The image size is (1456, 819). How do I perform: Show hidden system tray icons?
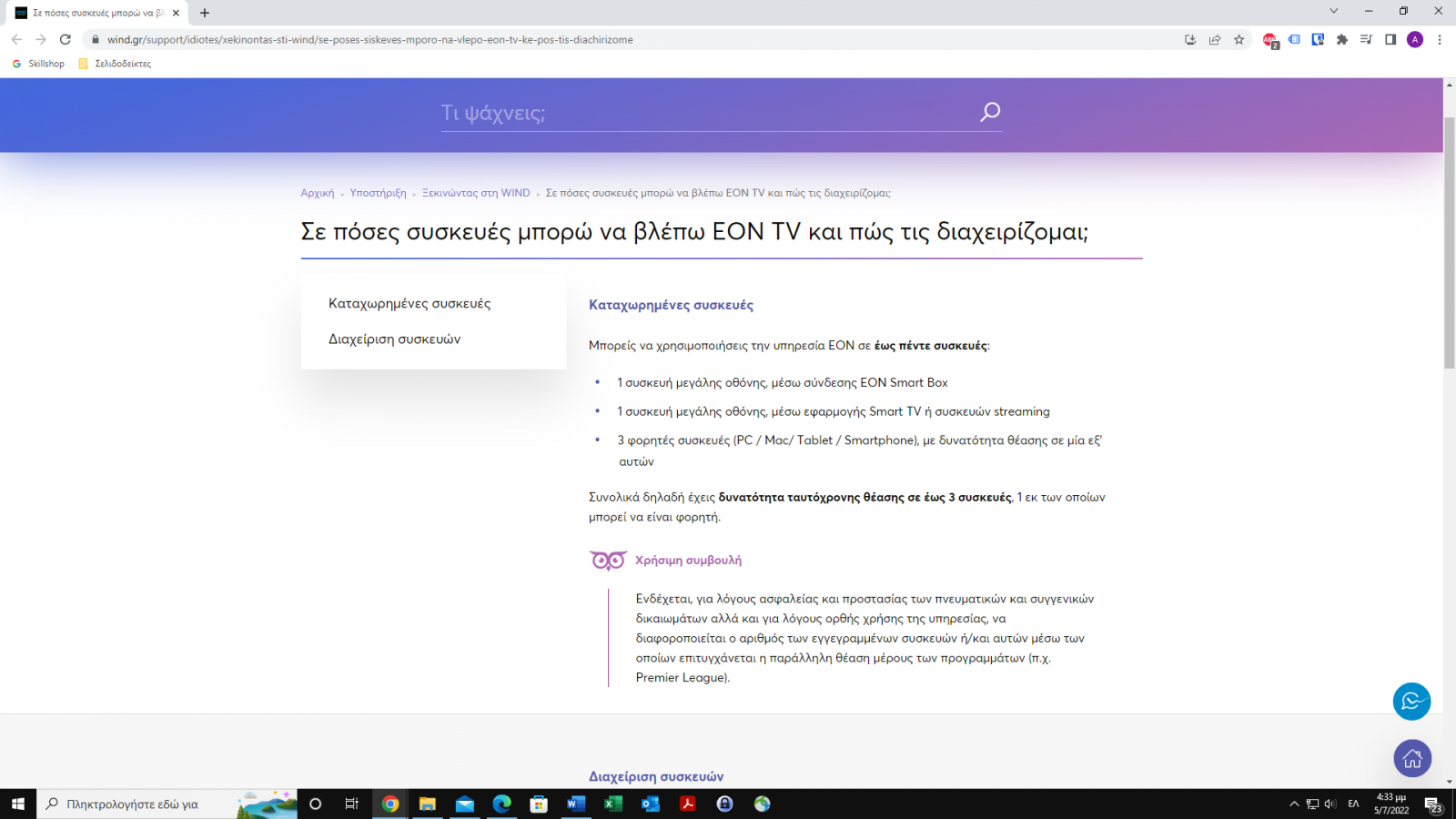1294,804
